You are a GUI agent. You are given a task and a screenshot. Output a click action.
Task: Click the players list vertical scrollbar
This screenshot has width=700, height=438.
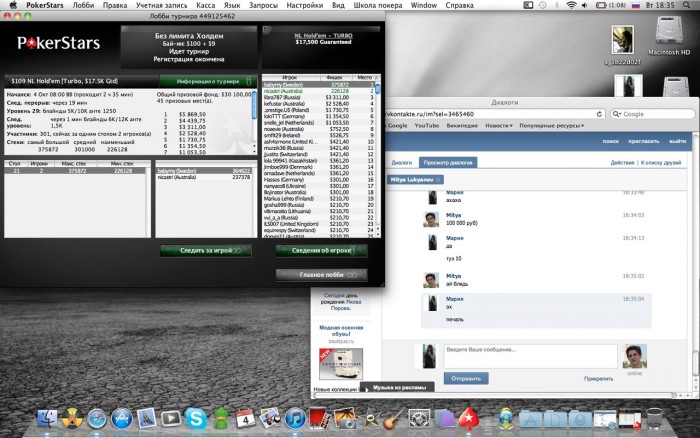(x=378, y=156)
